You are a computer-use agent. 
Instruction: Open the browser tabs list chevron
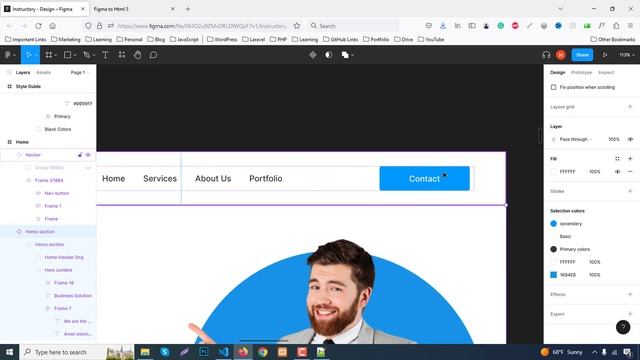pyautogui.click(x=560, y=9)
